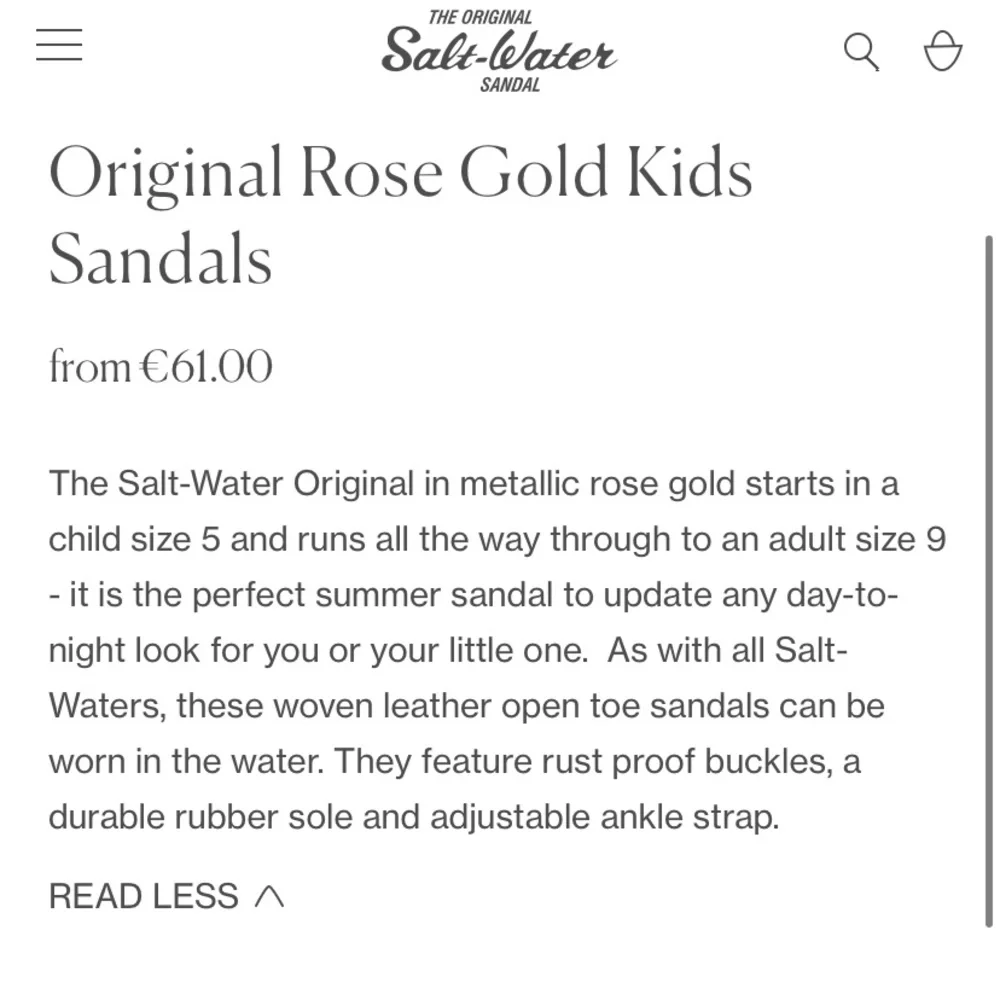View your cart via the bag icon
Image resolution: width=1000 pixels, height=1000 pixels.
[x=941, y=52]
